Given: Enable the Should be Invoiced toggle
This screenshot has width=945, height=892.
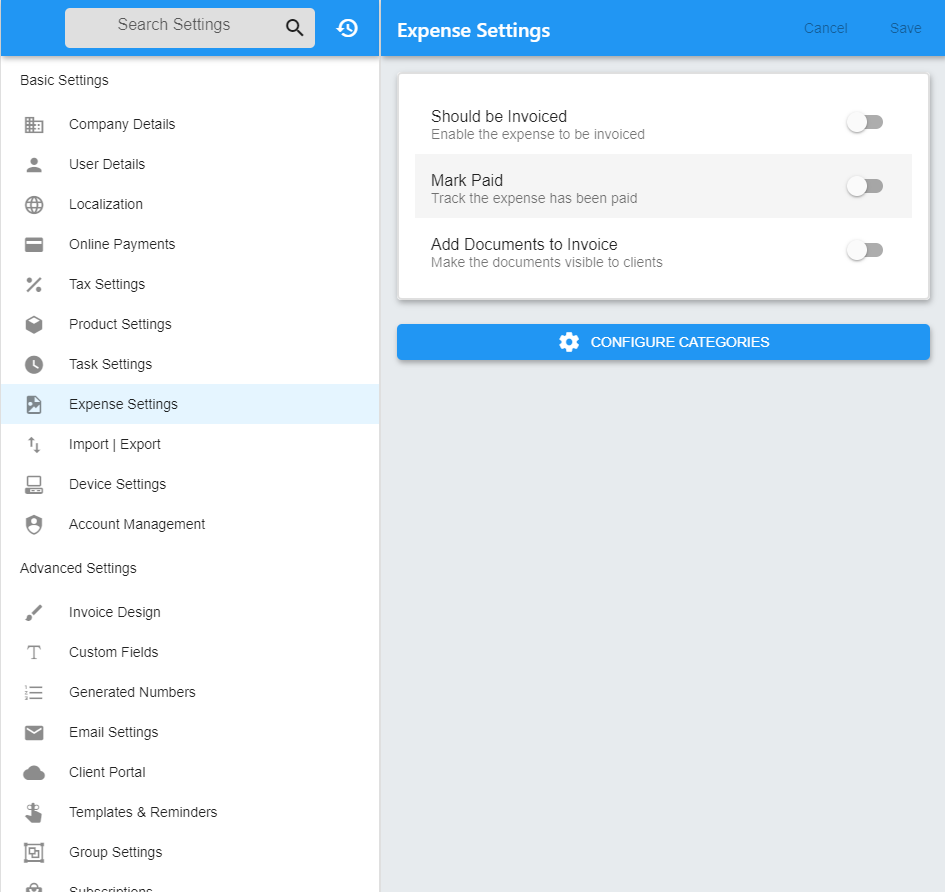Looking at the screenshot, I should [x=864, y=121].
